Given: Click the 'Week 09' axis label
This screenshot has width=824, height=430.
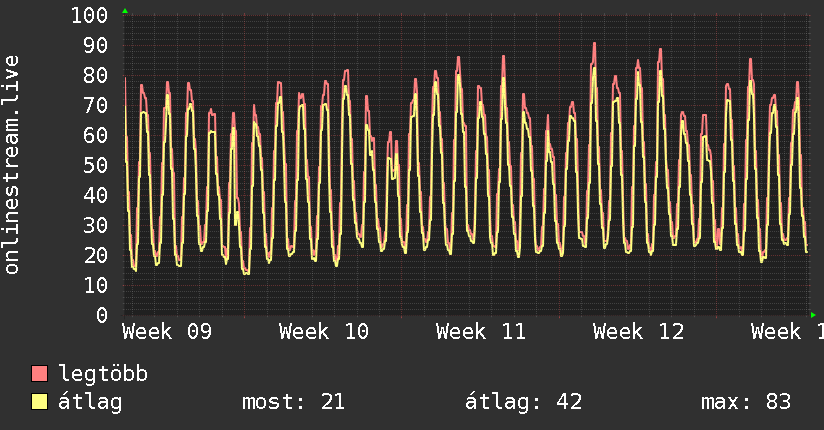Looking at the screenshot, I should pos(167,332).
